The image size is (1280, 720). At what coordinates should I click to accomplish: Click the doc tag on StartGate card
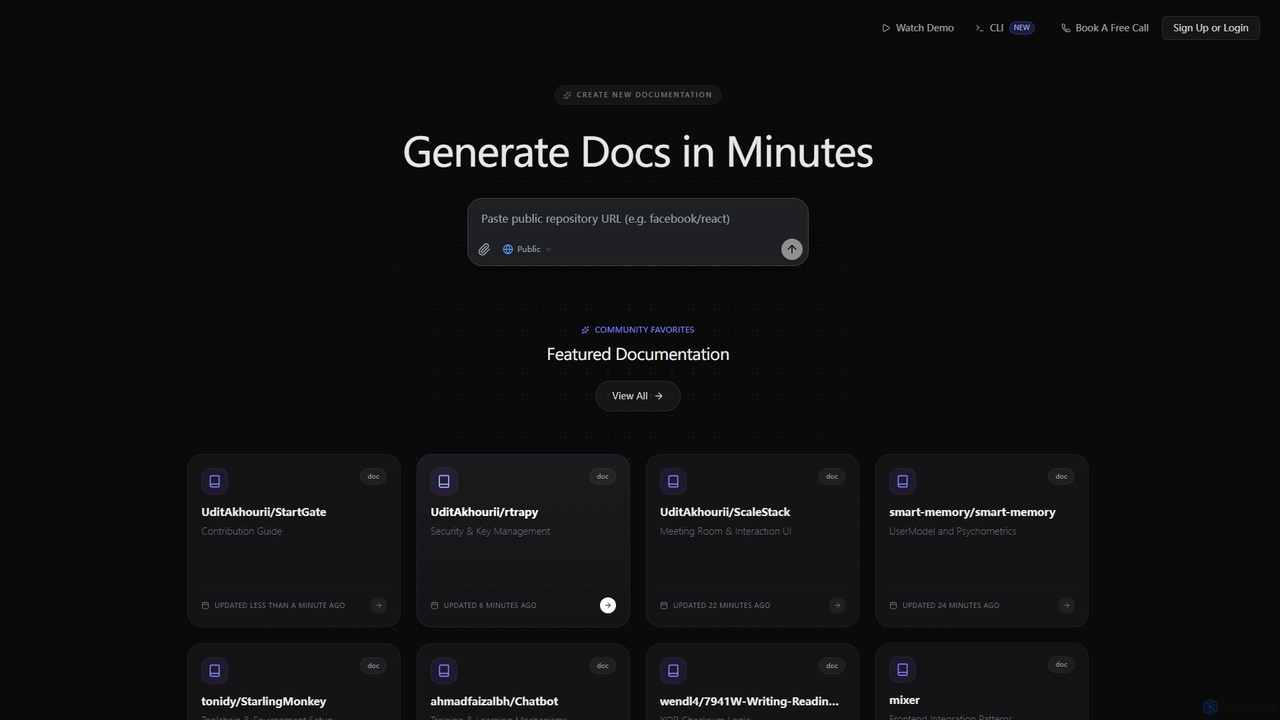click(x=373, y=477)
